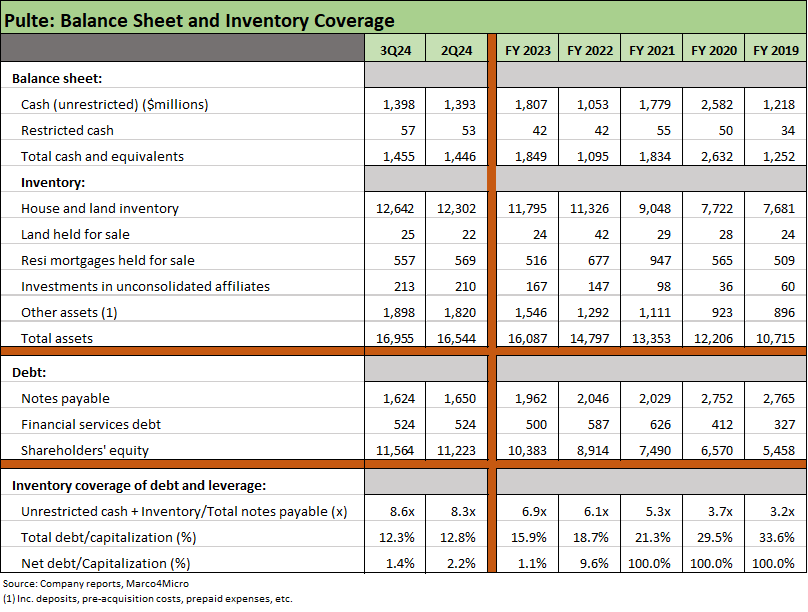This screenshot has height=612, width=808.
Task: Select the 3Q24 land held for sale 25
Action: coord(408,234)
